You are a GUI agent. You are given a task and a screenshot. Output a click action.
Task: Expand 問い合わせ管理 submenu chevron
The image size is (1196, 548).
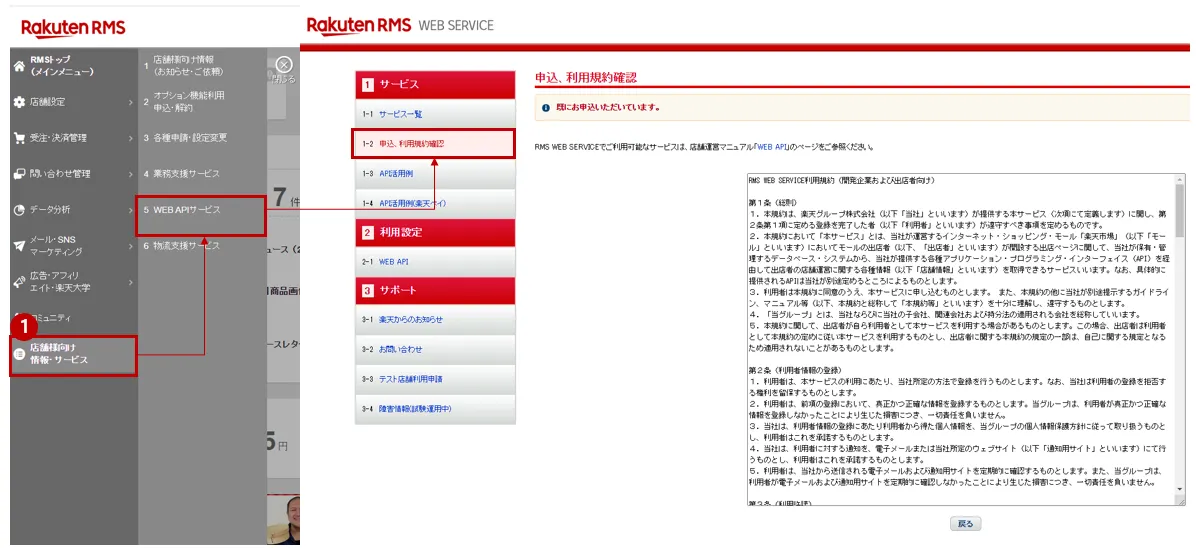(x=130, y=174)
